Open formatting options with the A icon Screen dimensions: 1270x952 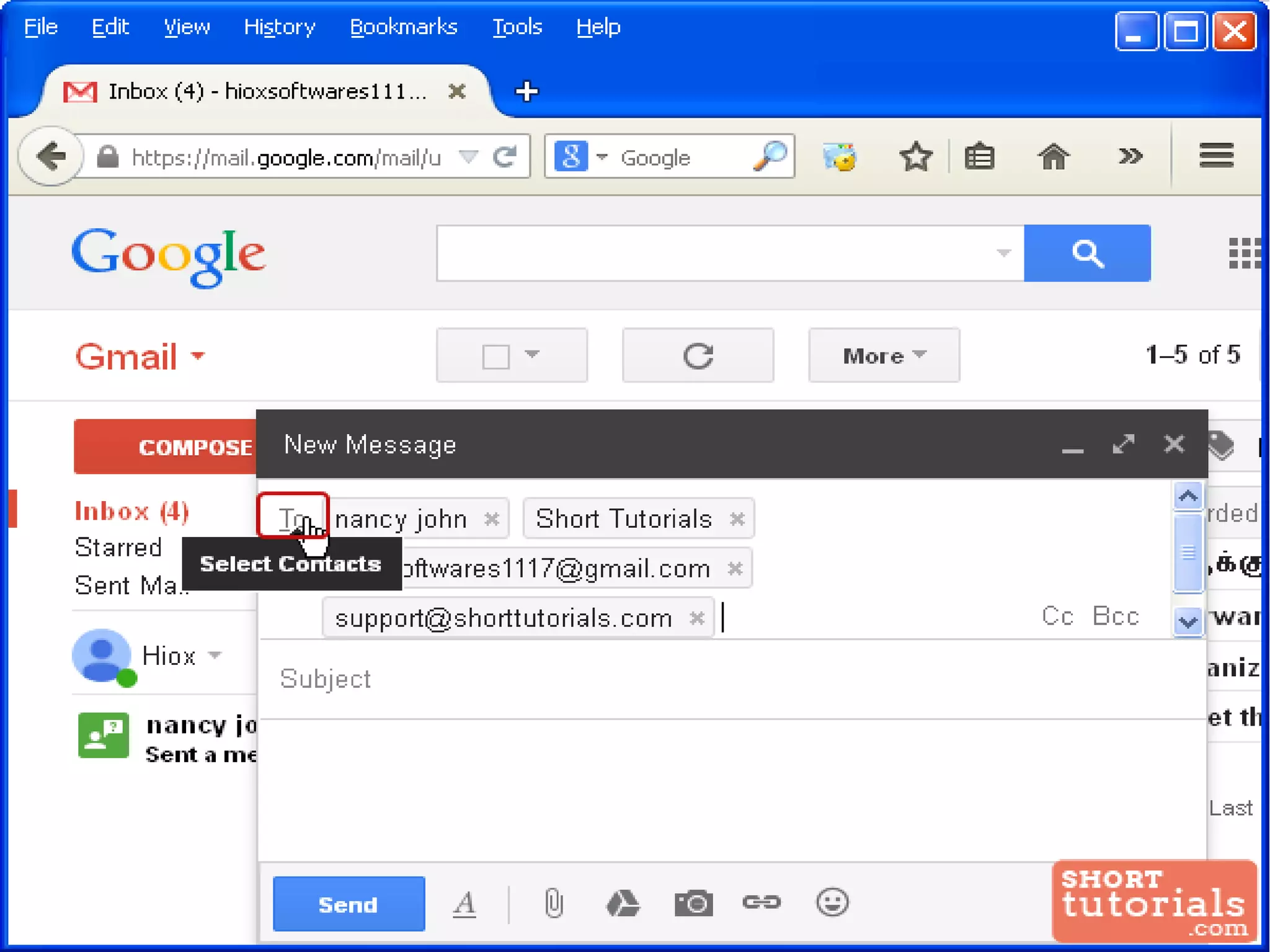[x=464, y=904]
